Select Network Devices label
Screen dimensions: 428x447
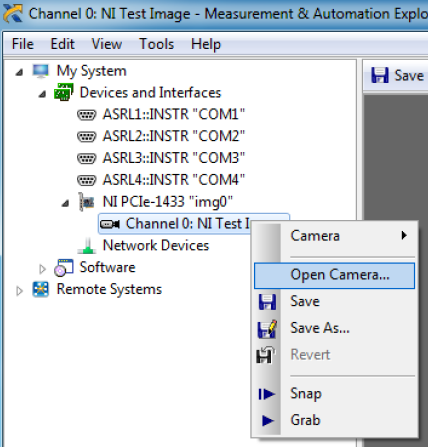tap(156, 245)
